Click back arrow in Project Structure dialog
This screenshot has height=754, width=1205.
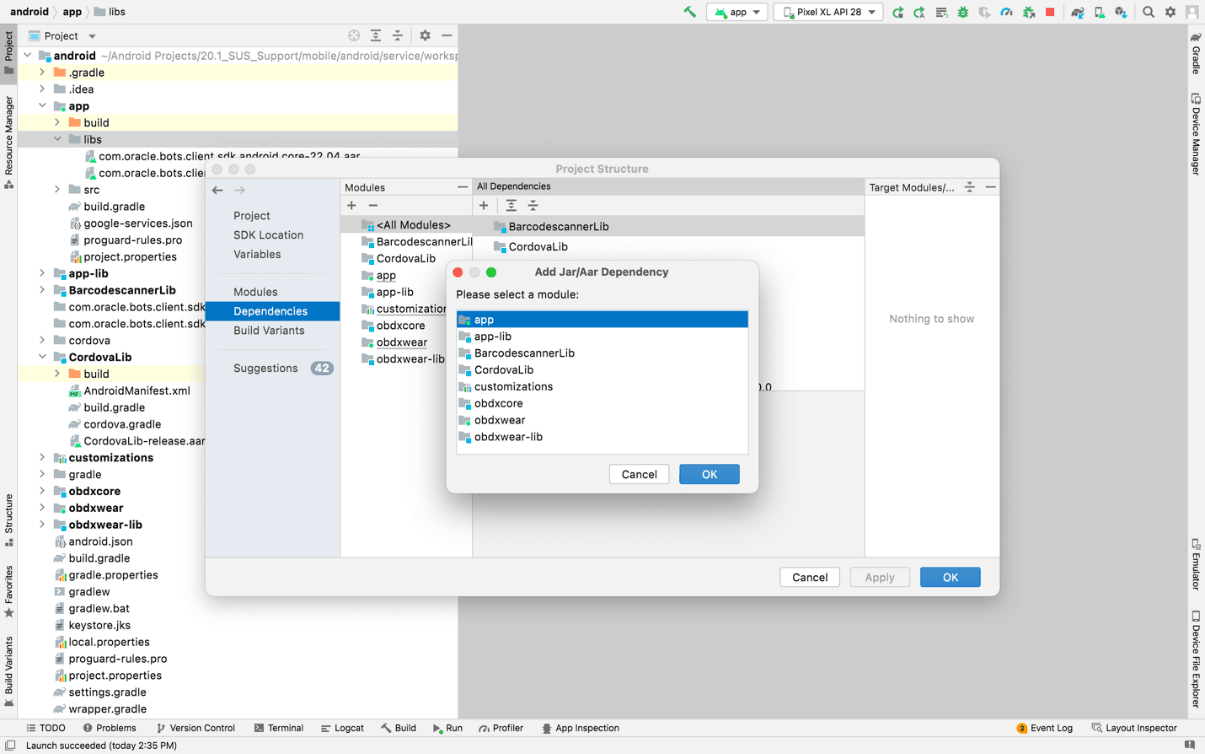pos(217,190)
